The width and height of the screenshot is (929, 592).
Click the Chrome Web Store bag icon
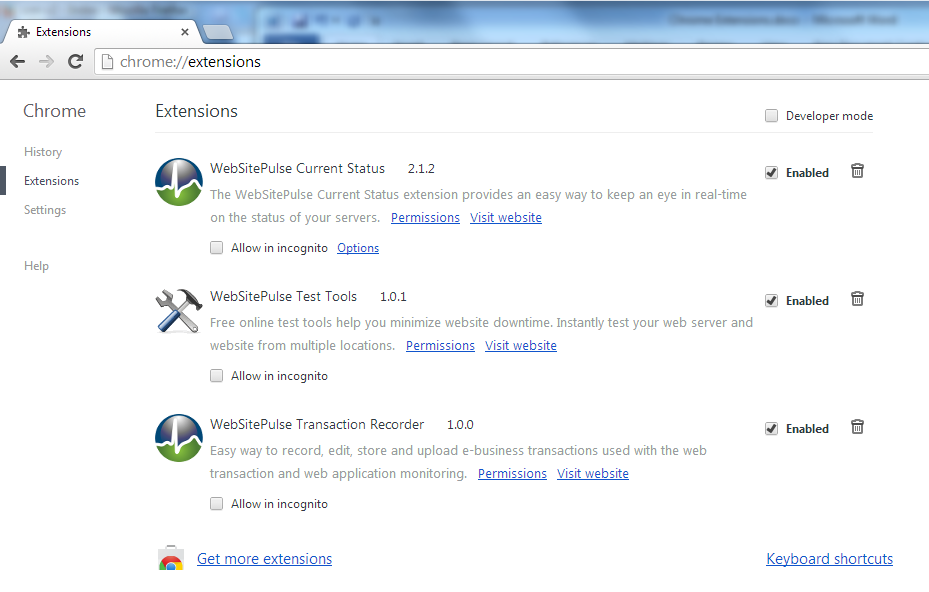pyautogui.click(x=171, y=558)
